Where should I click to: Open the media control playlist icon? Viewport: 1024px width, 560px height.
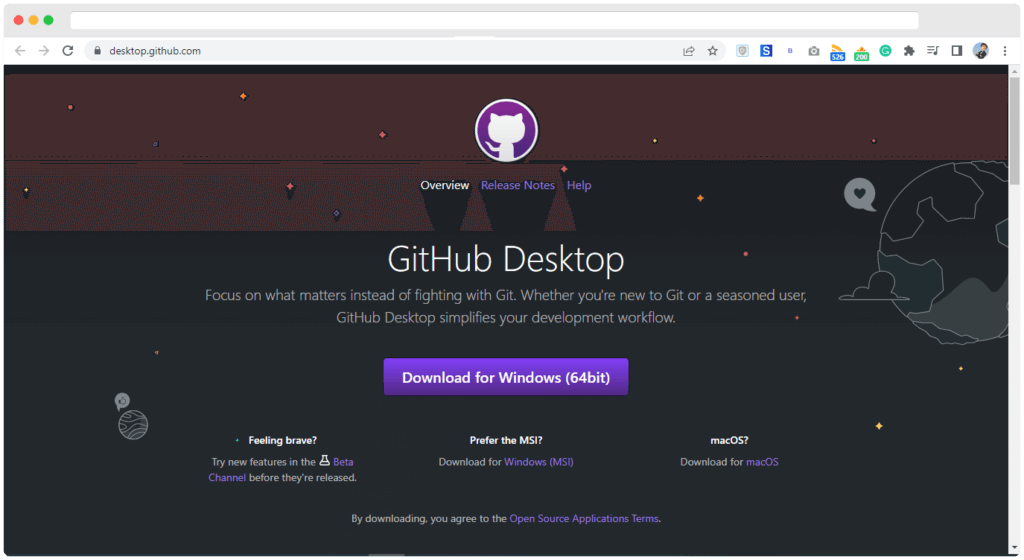933,51
